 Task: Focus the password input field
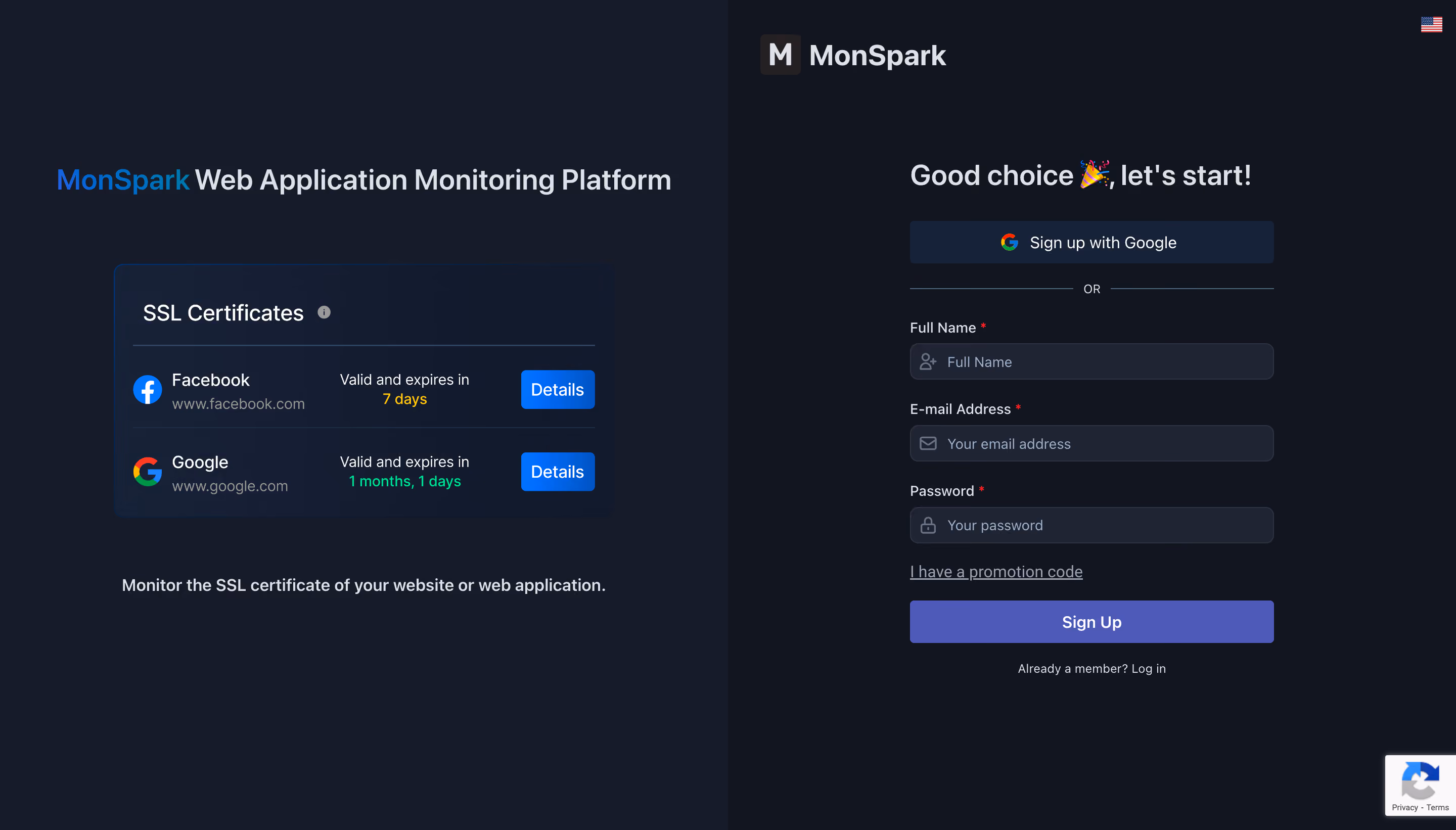click(x=1091, y=525)
